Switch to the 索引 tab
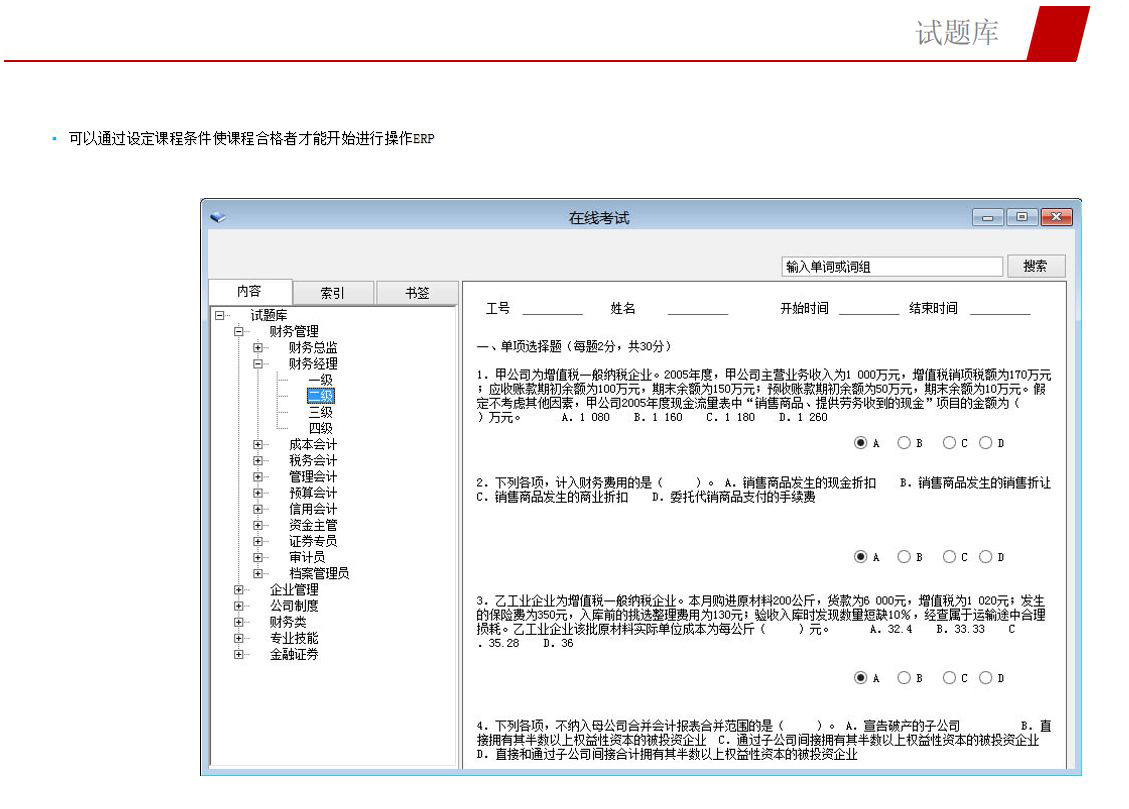The image size is (1129, 809). [333, 293]
